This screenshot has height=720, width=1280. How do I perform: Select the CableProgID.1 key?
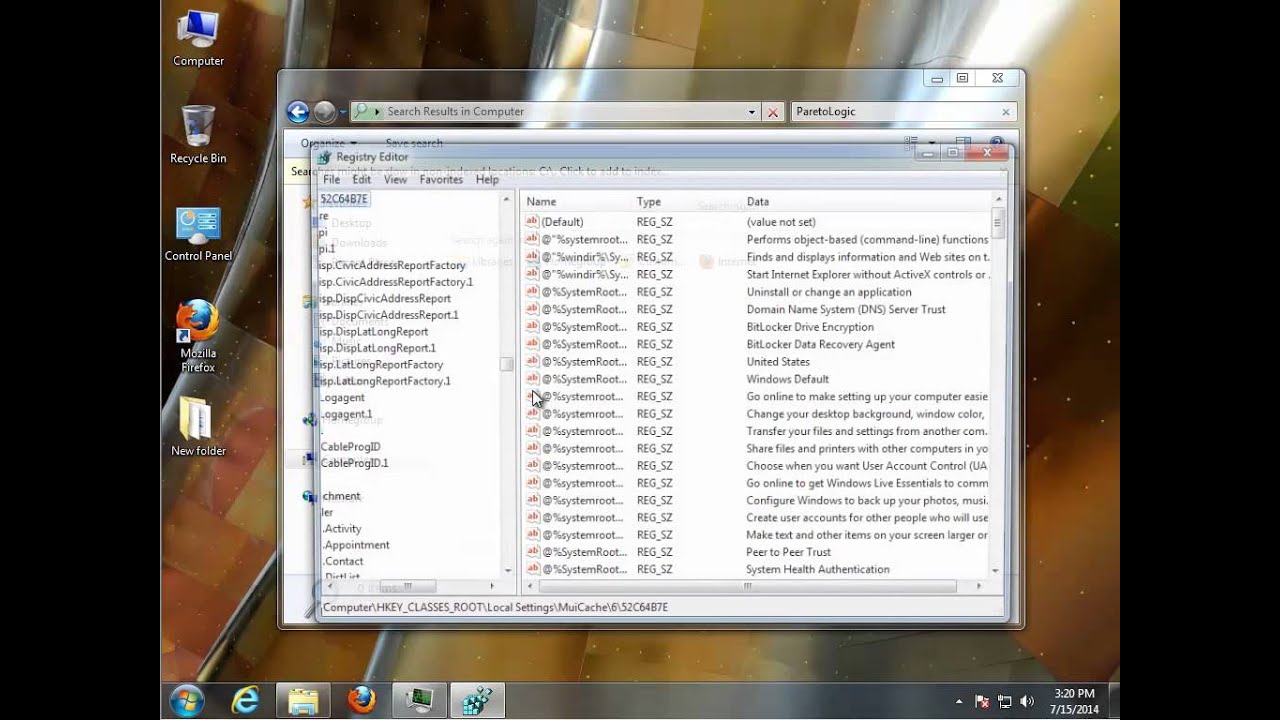(x=354, y=463)
